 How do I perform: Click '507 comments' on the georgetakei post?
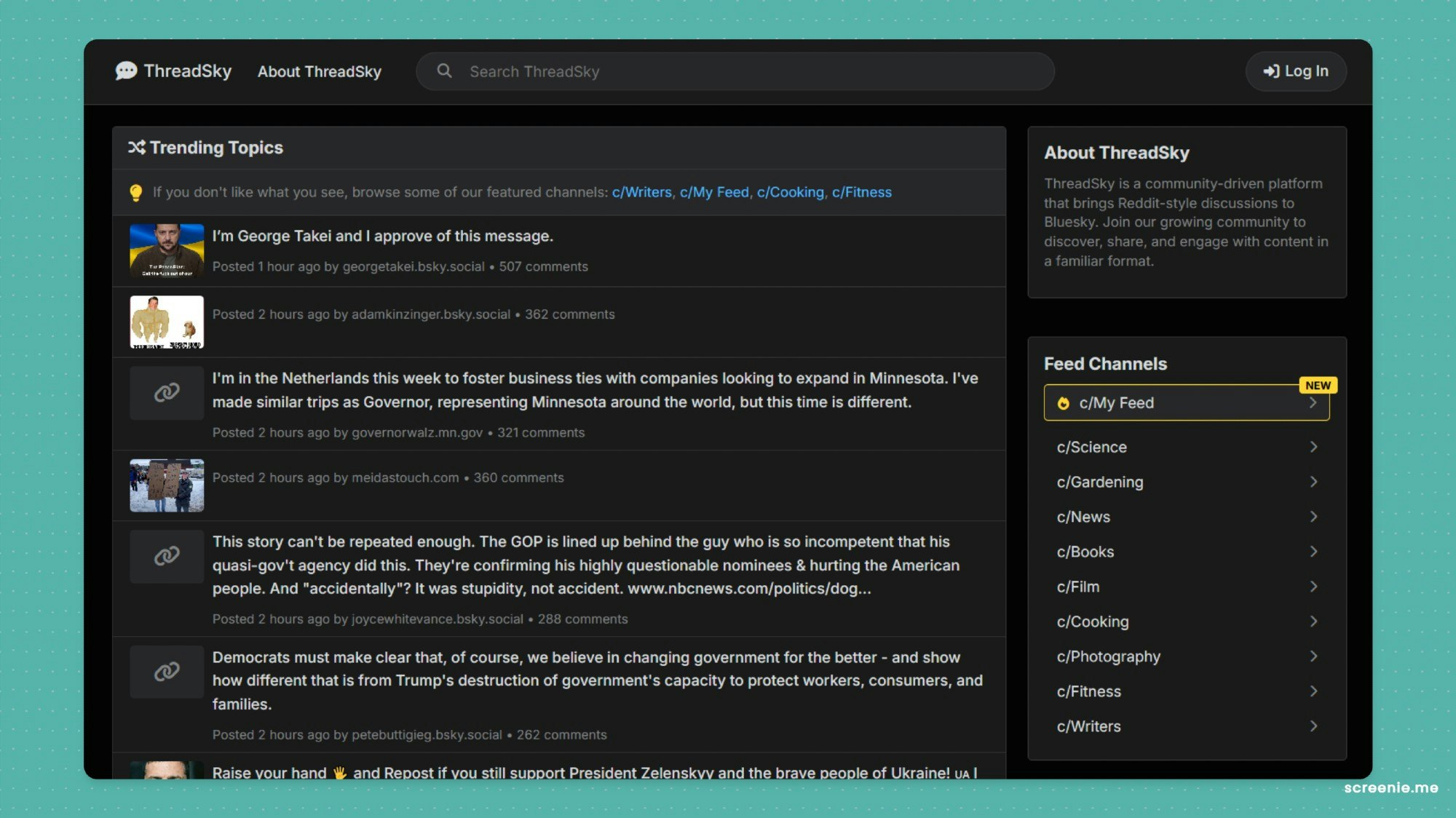tap(543, 266)
